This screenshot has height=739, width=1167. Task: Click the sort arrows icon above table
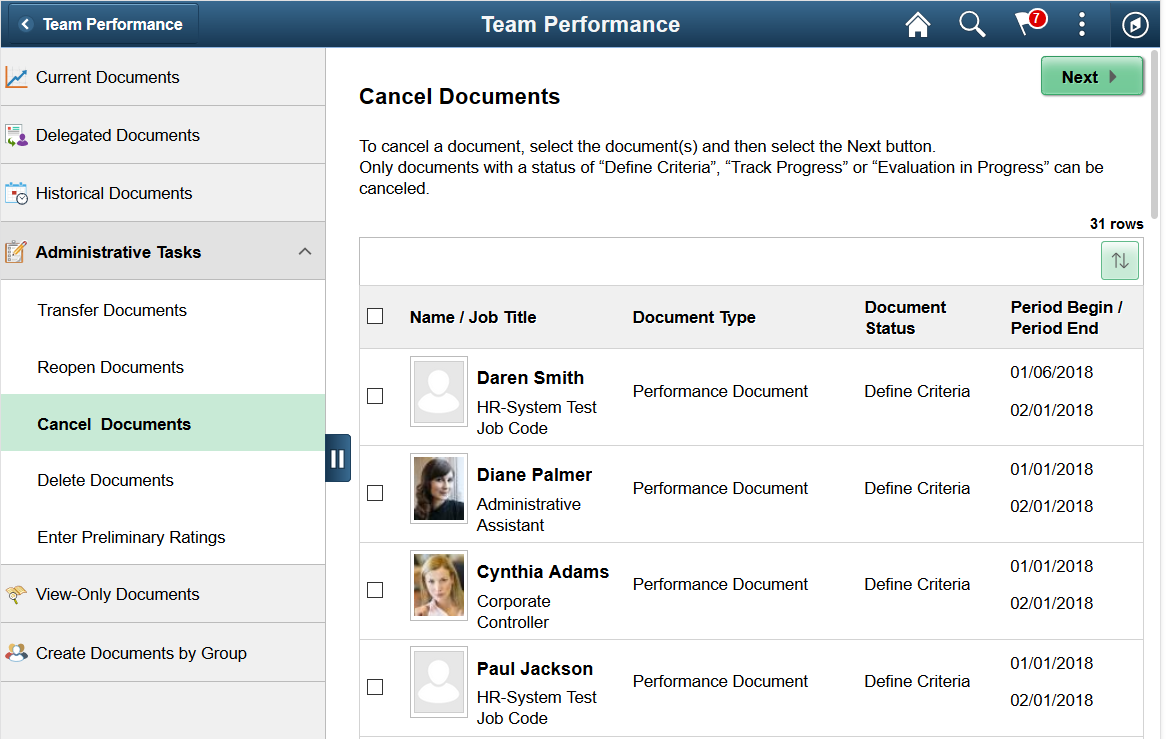1119,261
